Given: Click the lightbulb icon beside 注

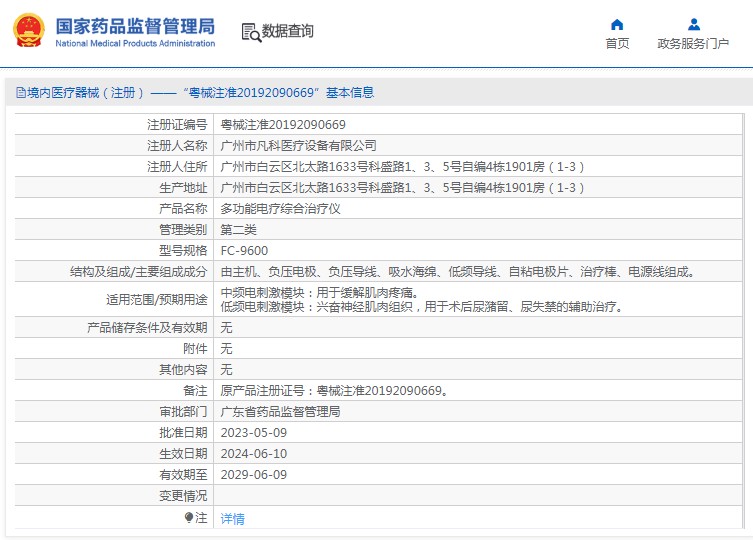Looking at the screenshot, I should coord(189,517).
